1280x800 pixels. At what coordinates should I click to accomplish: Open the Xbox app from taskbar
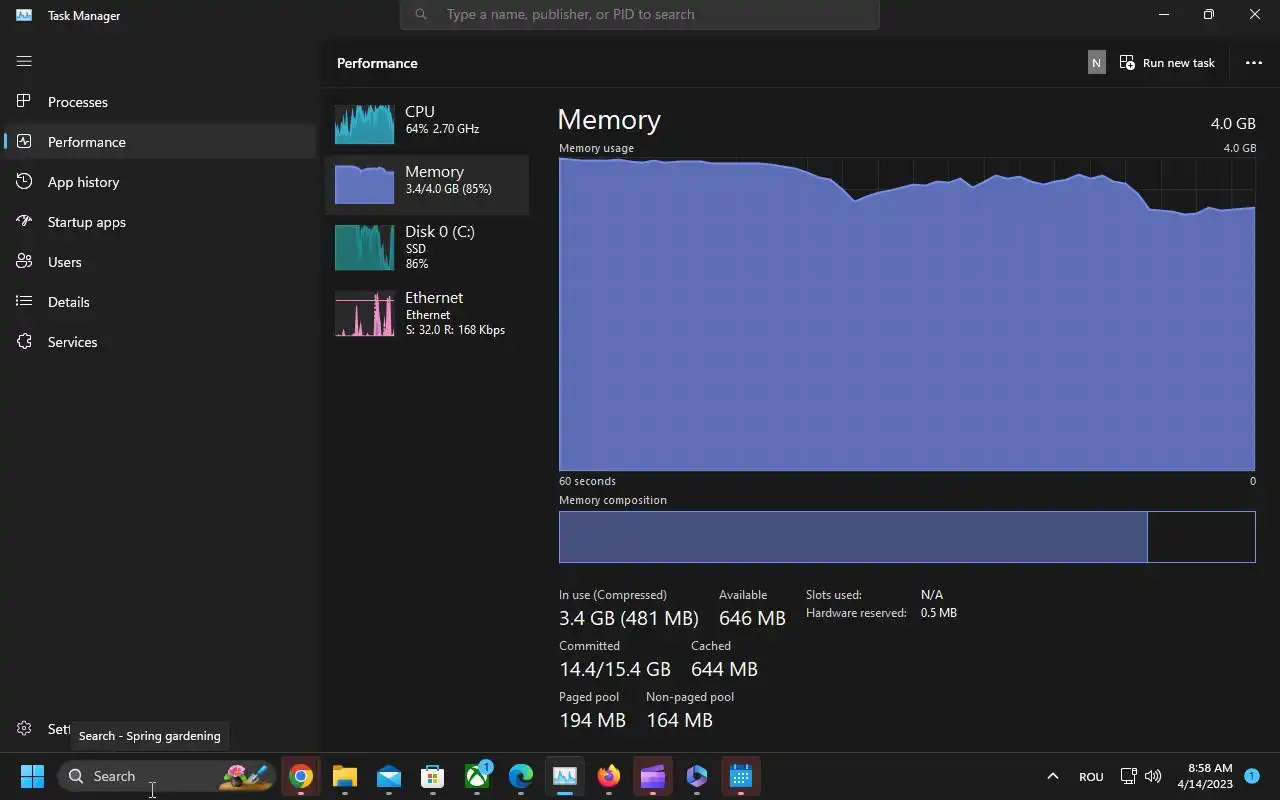coord(477,776)
